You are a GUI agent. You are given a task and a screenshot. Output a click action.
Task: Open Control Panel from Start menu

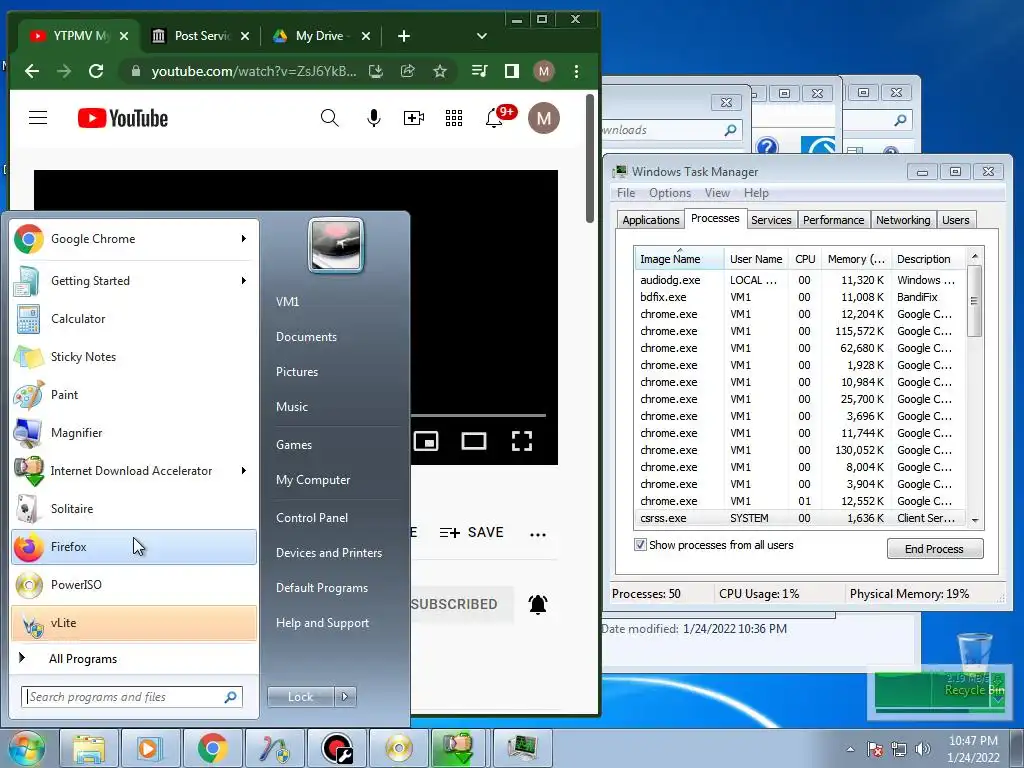(312, 518)
